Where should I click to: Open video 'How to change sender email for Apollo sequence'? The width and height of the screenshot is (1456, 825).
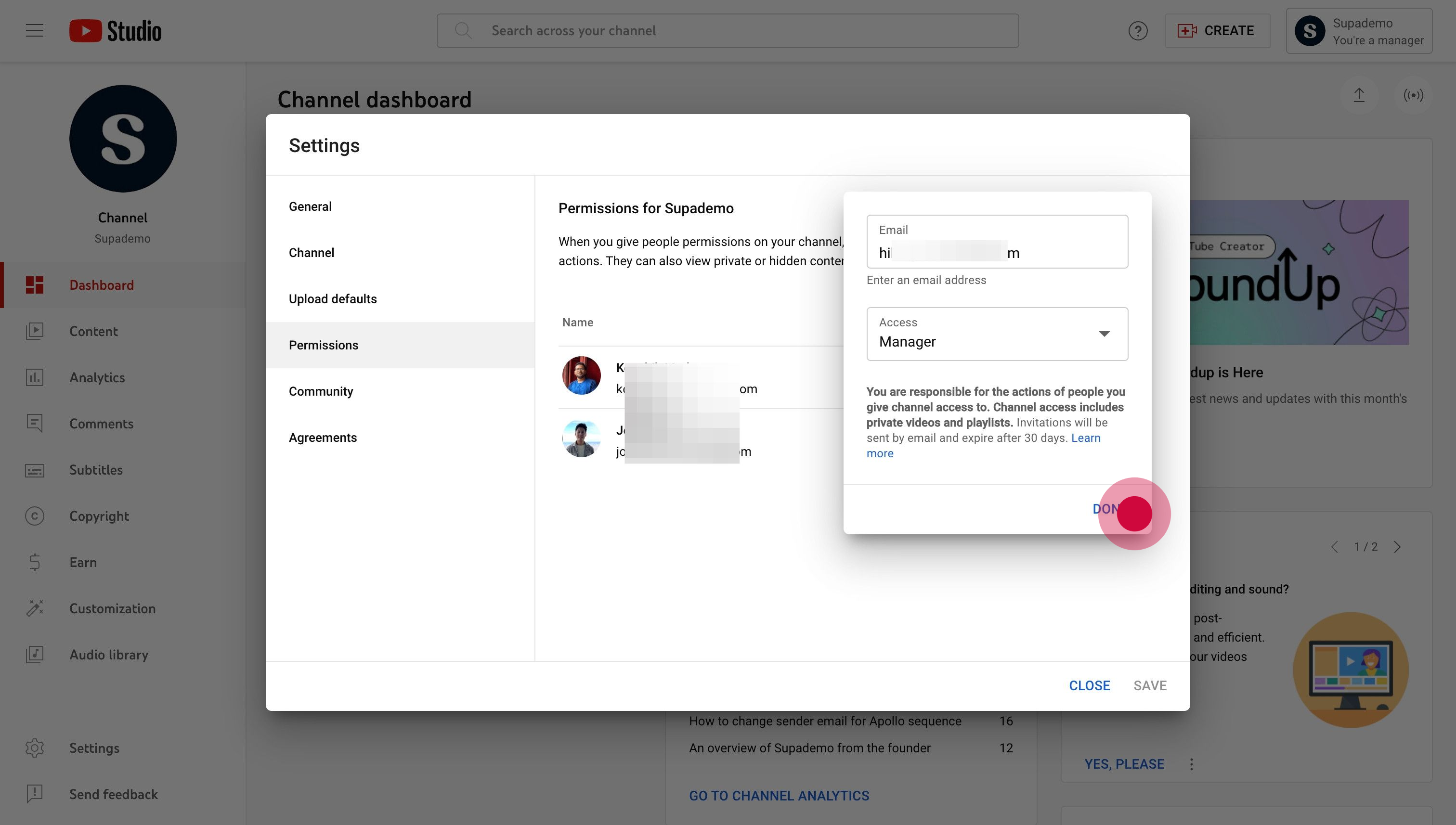point(825,721)
